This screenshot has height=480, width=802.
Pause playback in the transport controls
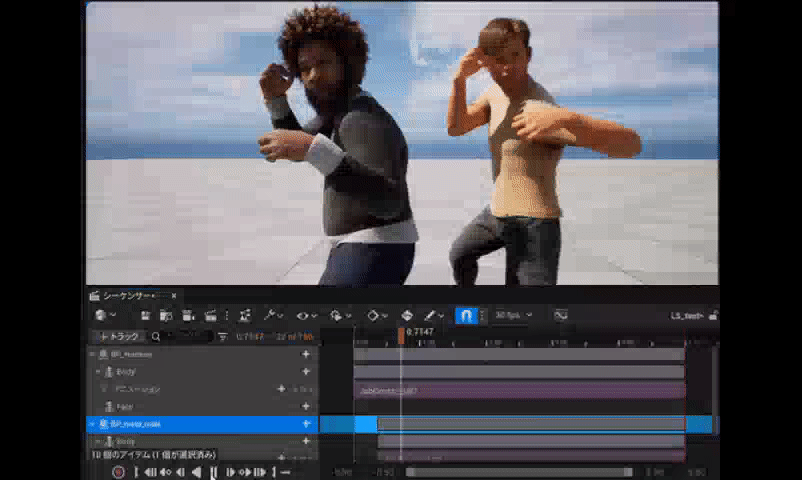click(x=213, y=472)
